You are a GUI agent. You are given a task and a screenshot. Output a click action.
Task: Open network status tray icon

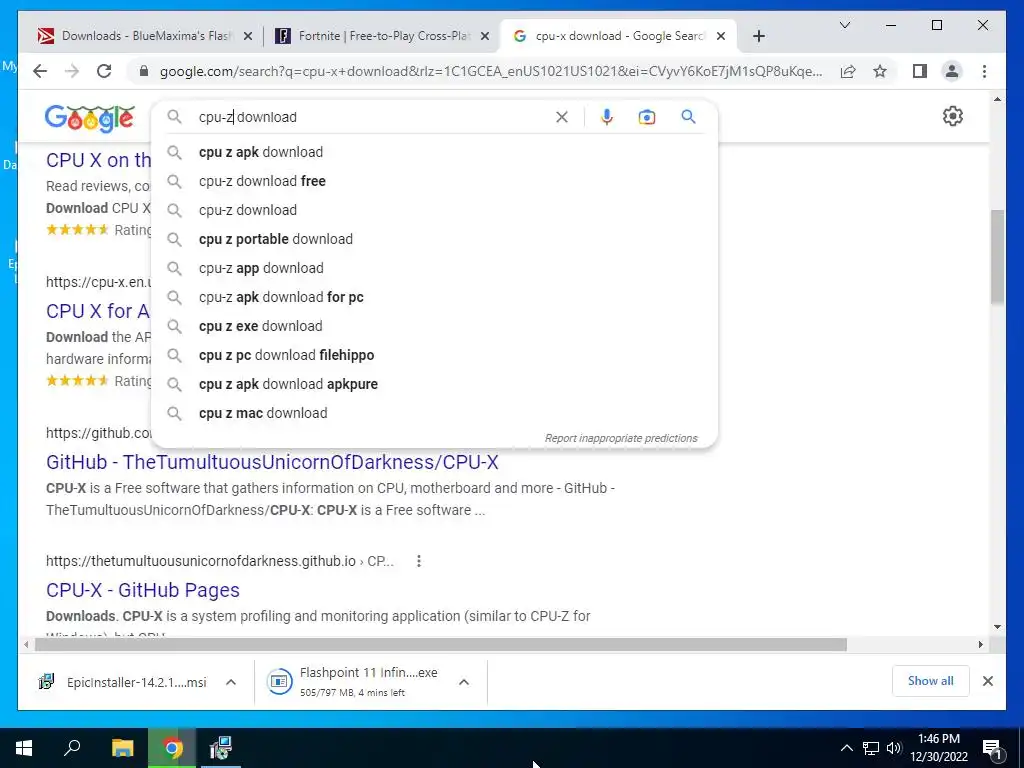(871, 748)
